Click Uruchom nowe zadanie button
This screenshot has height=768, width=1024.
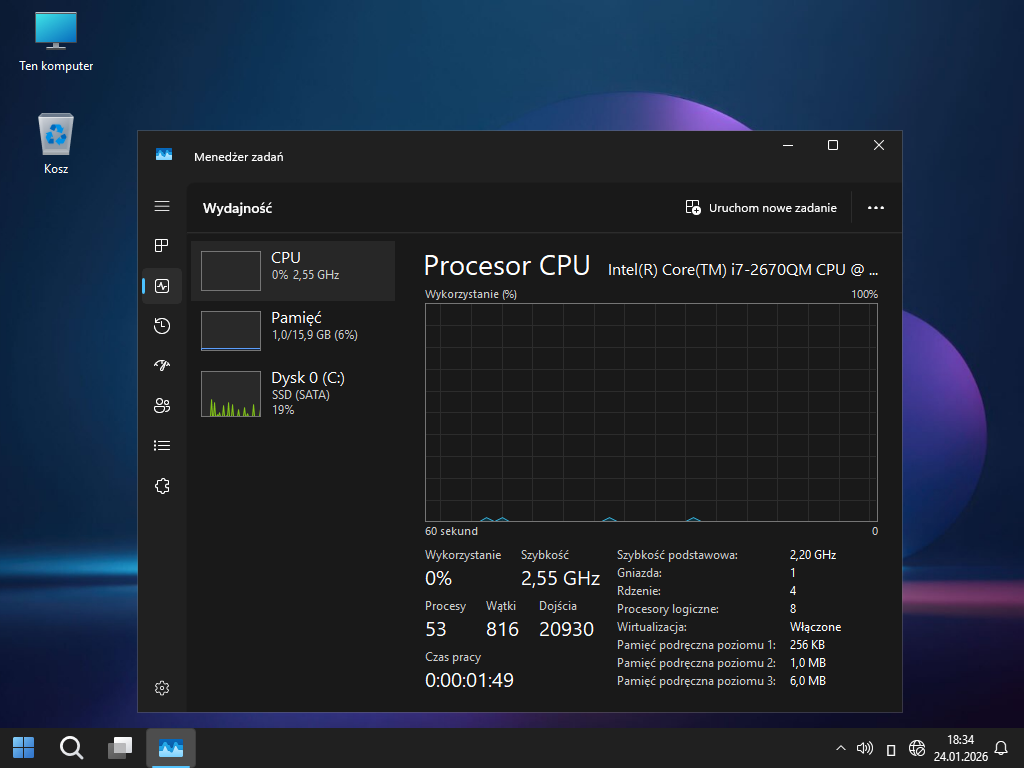761,208
